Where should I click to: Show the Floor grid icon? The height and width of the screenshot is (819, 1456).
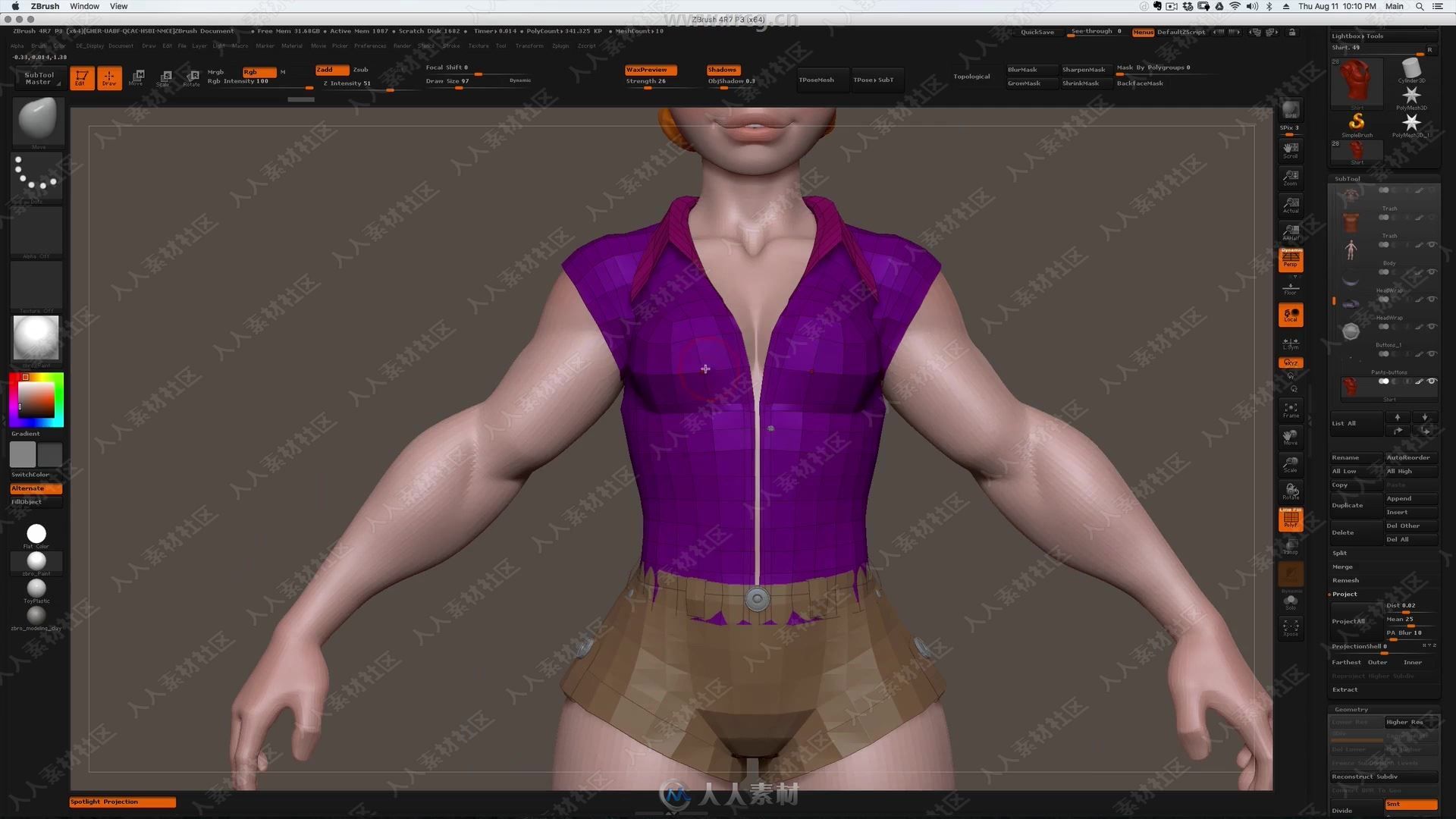(x=1291, y=287)
